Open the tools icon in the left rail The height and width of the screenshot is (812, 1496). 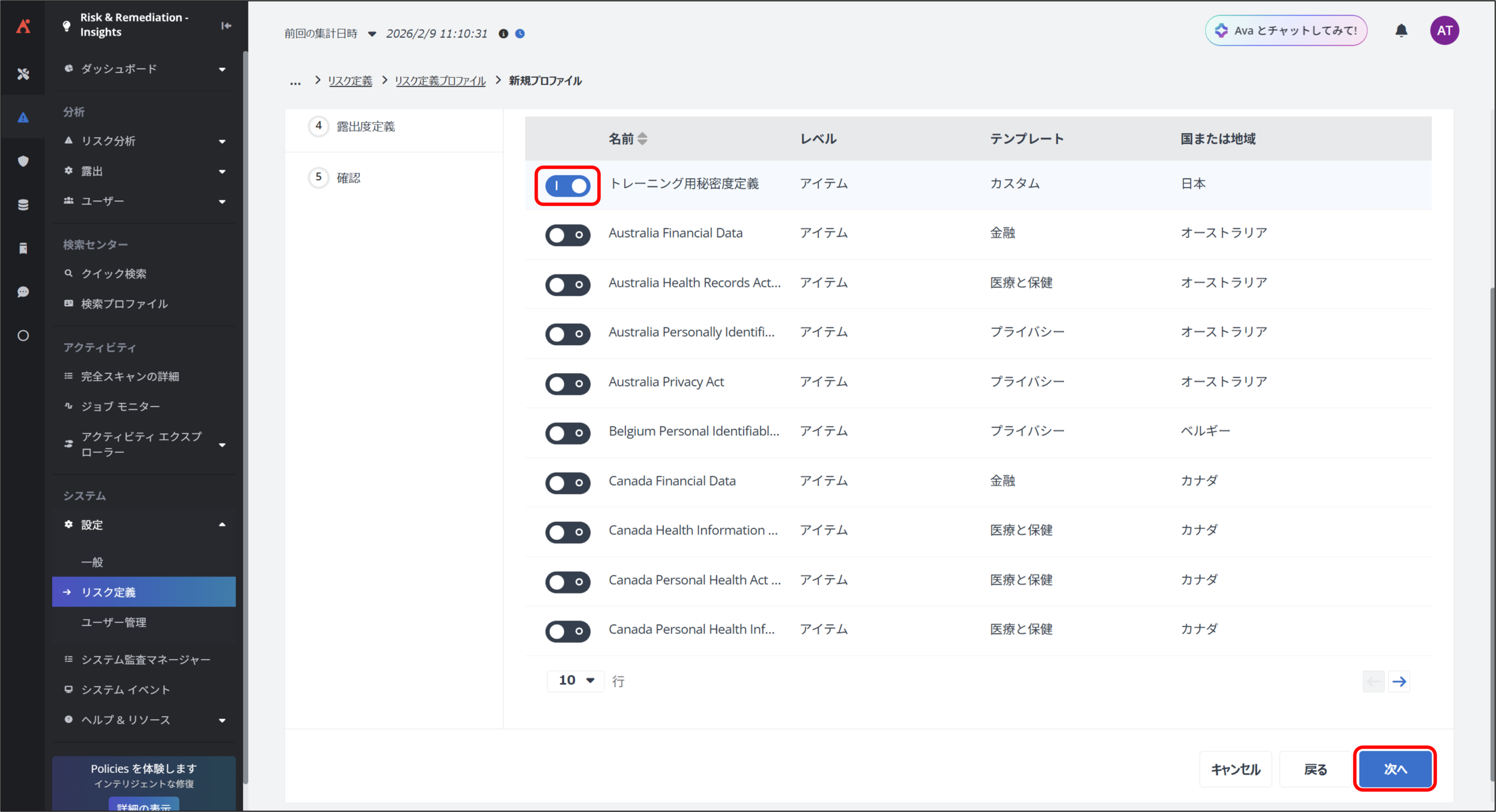pos(23,74)
